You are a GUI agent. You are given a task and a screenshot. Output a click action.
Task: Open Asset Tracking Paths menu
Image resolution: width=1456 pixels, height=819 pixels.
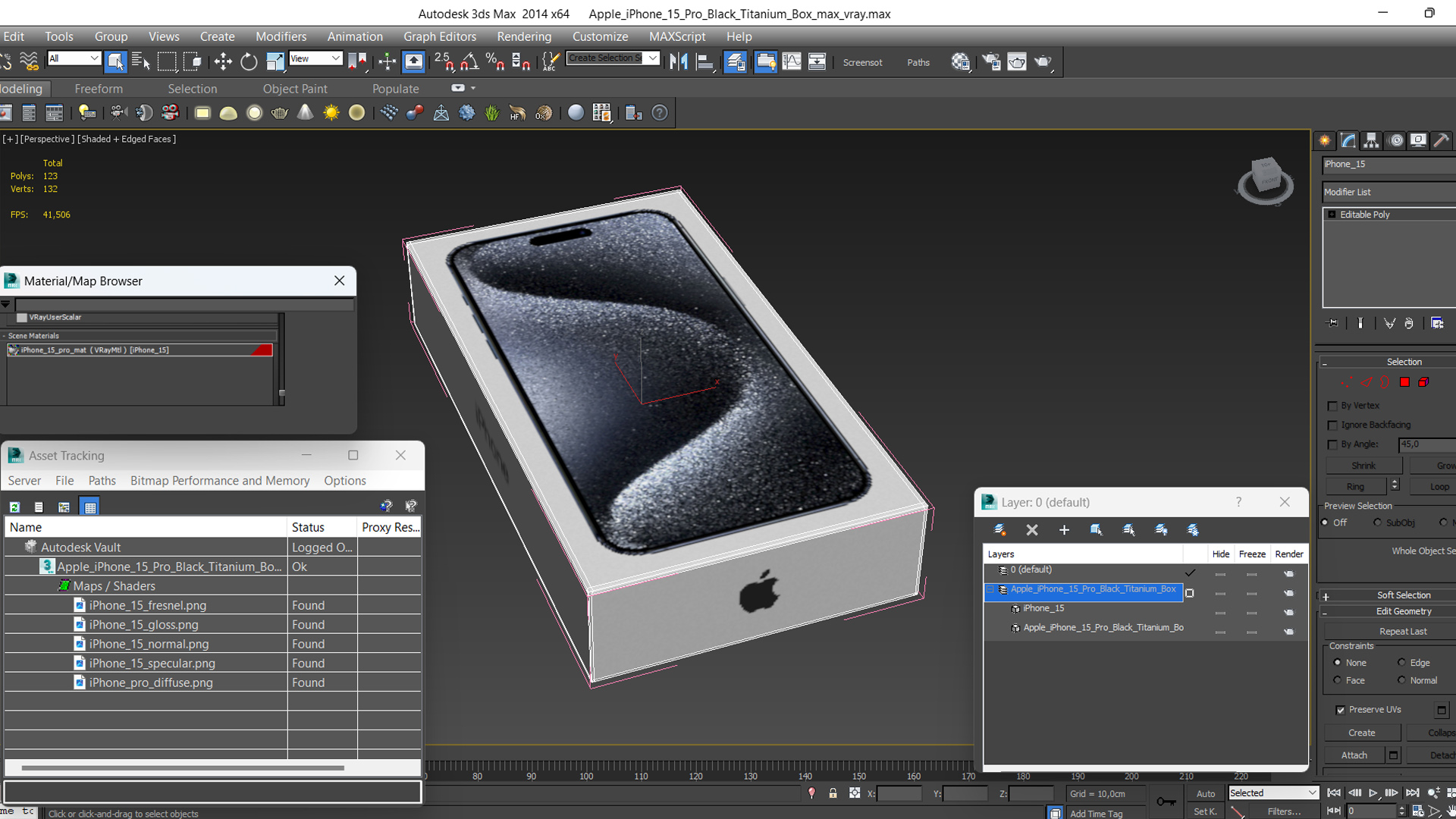tap(102, 481)
